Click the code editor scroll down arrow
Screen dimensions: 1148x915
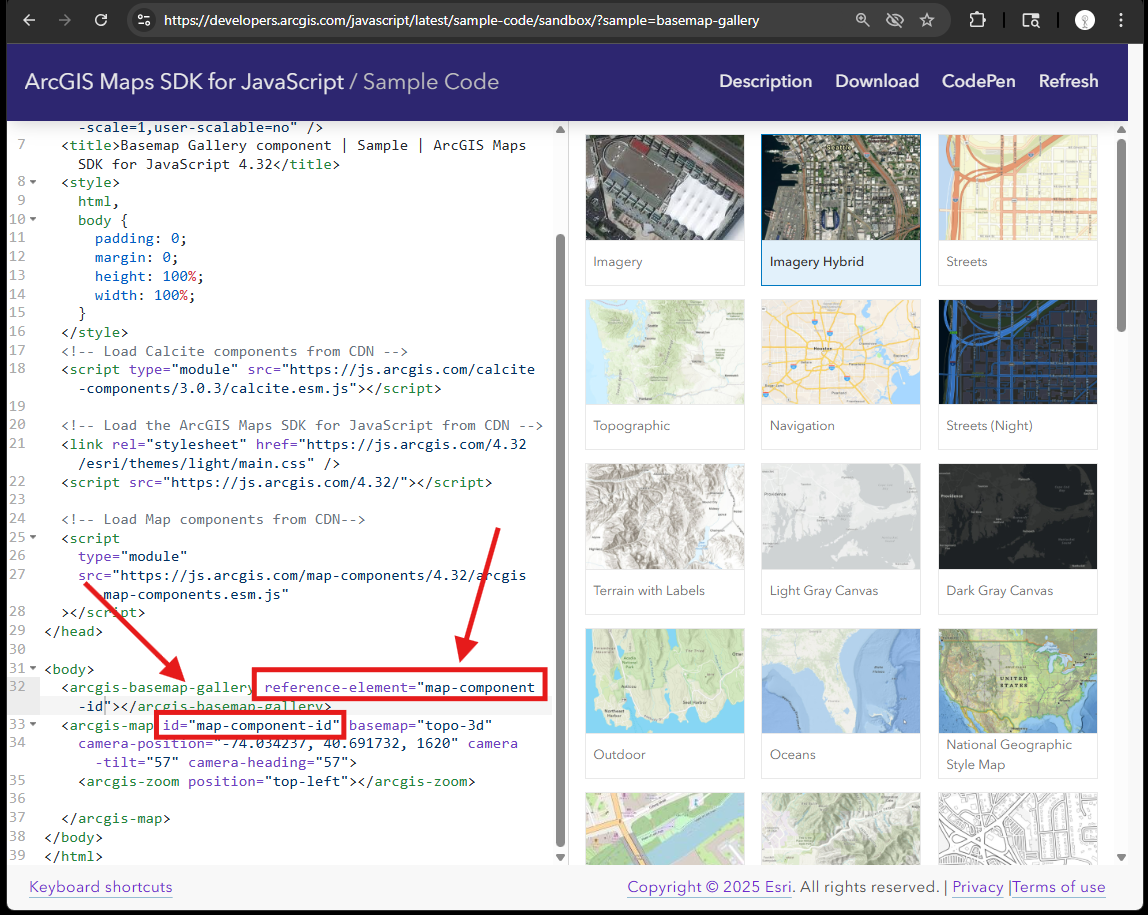pos(560,857)
